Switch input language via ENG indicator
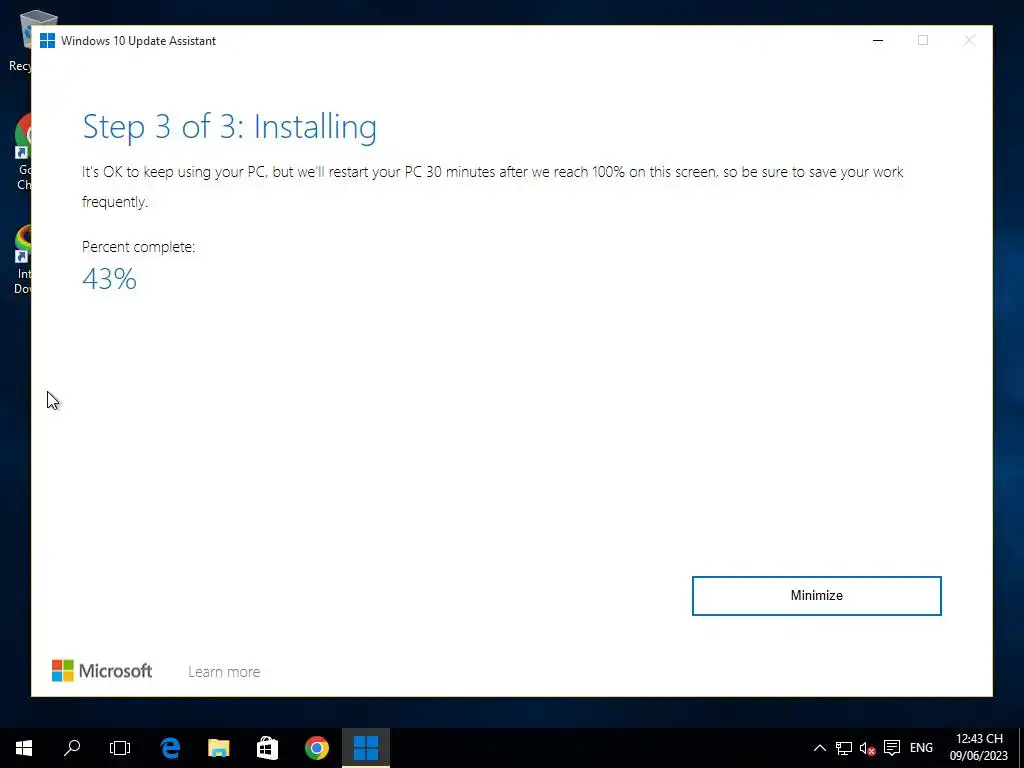Screen dimensions: 1024x768 [921, 748]
